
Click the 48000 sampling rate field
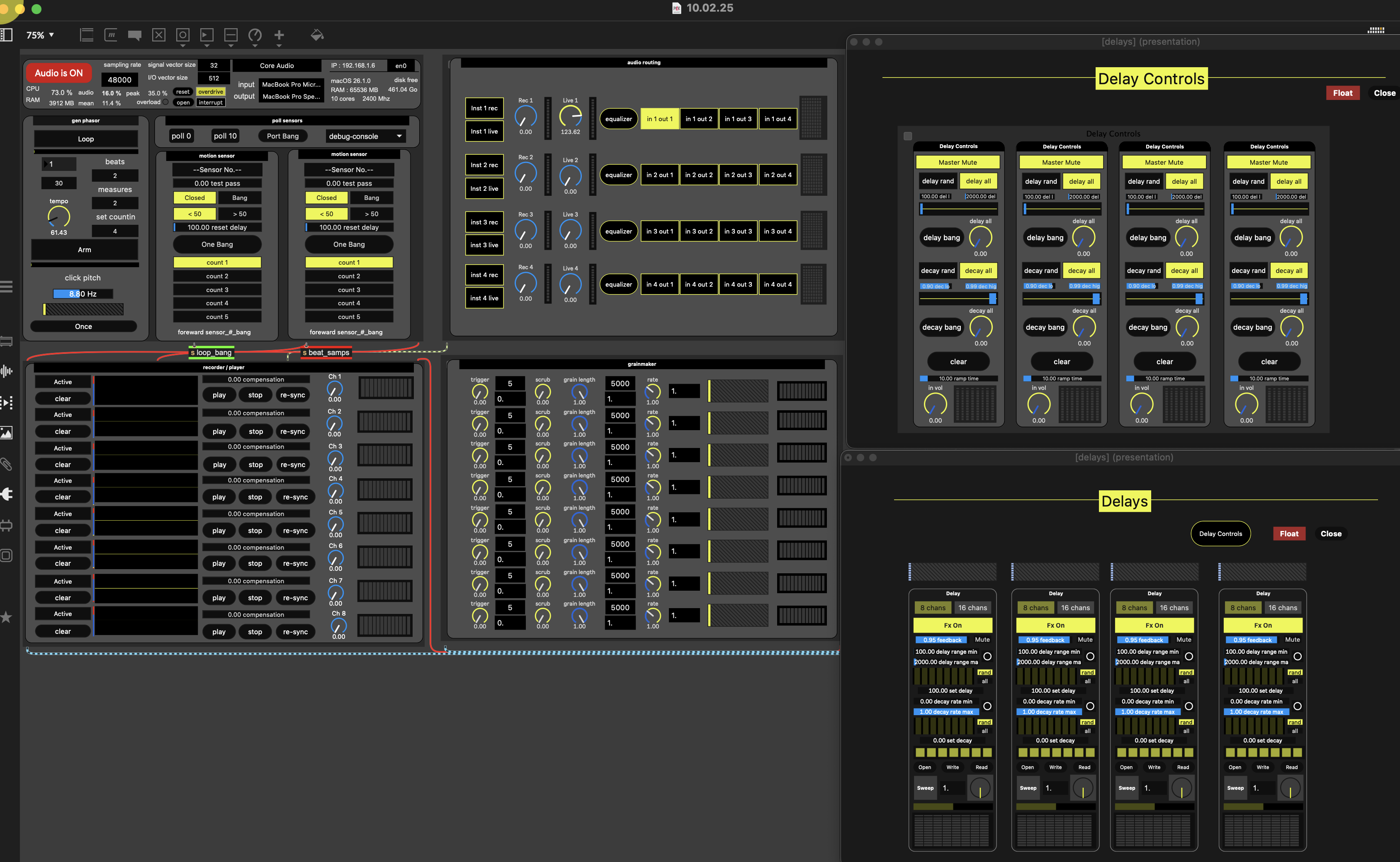120,80
